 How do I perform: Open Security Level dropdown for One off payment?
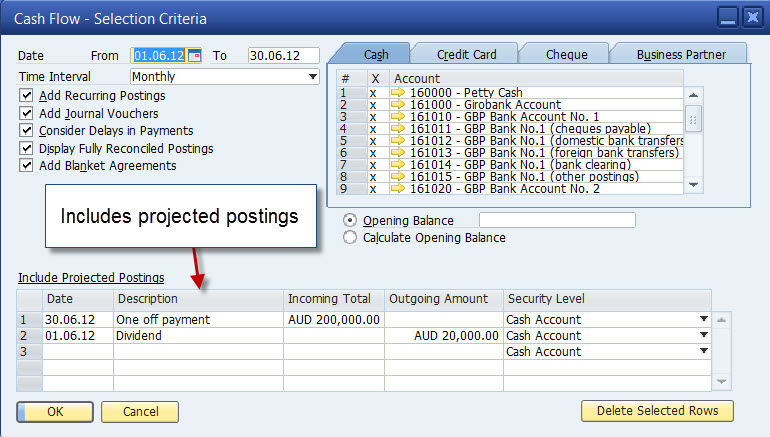click(704, 320)
